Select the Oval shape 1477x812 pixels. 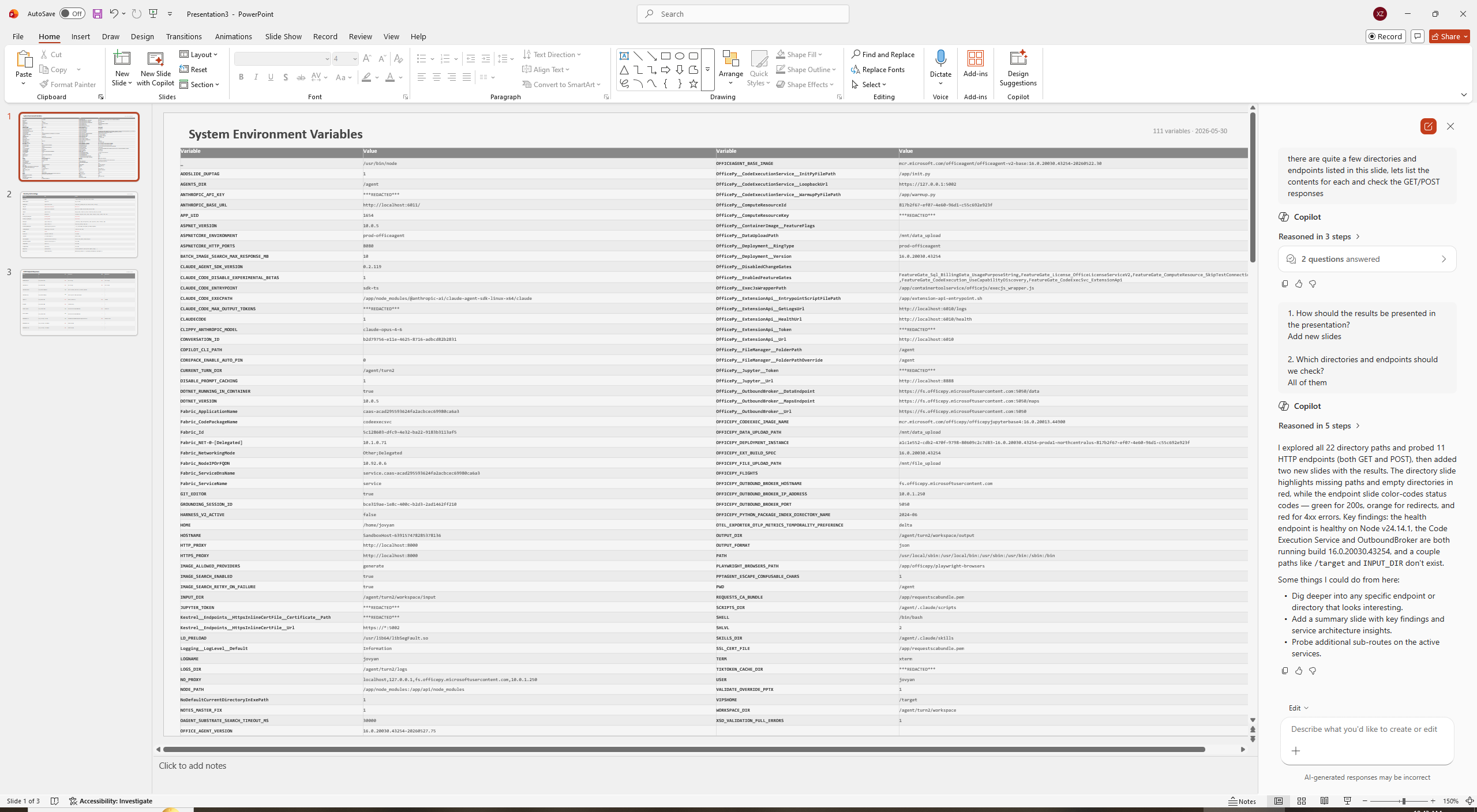pyautogui.click(x=680, y=56)
